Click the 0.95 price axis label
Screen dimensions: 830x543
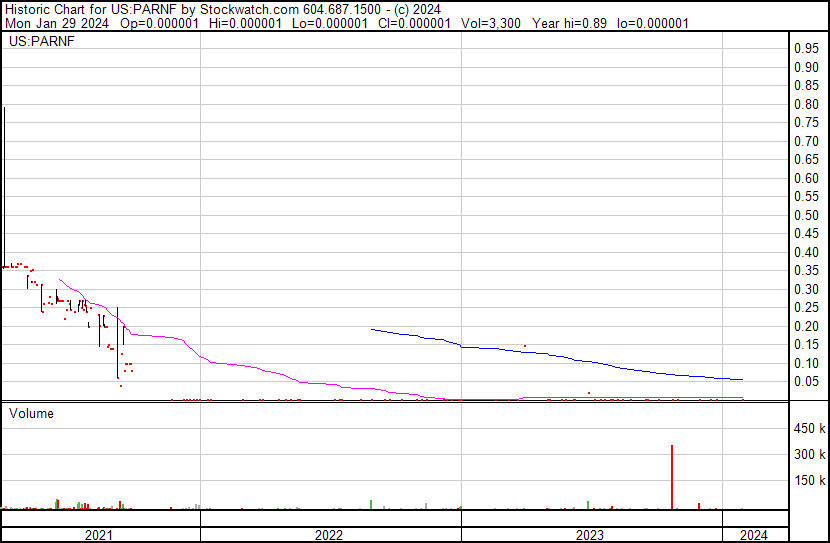(806, 49)
